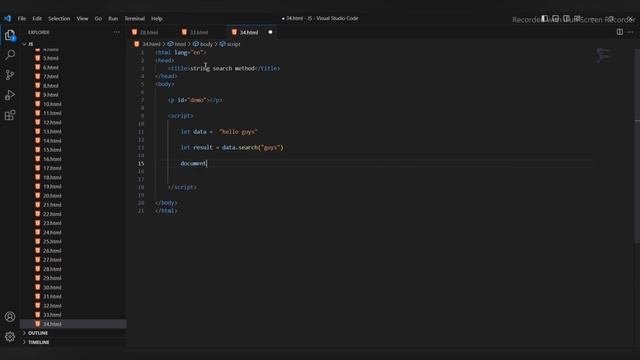Open the Go menu

pyautogui.click(x=98, y=18)
